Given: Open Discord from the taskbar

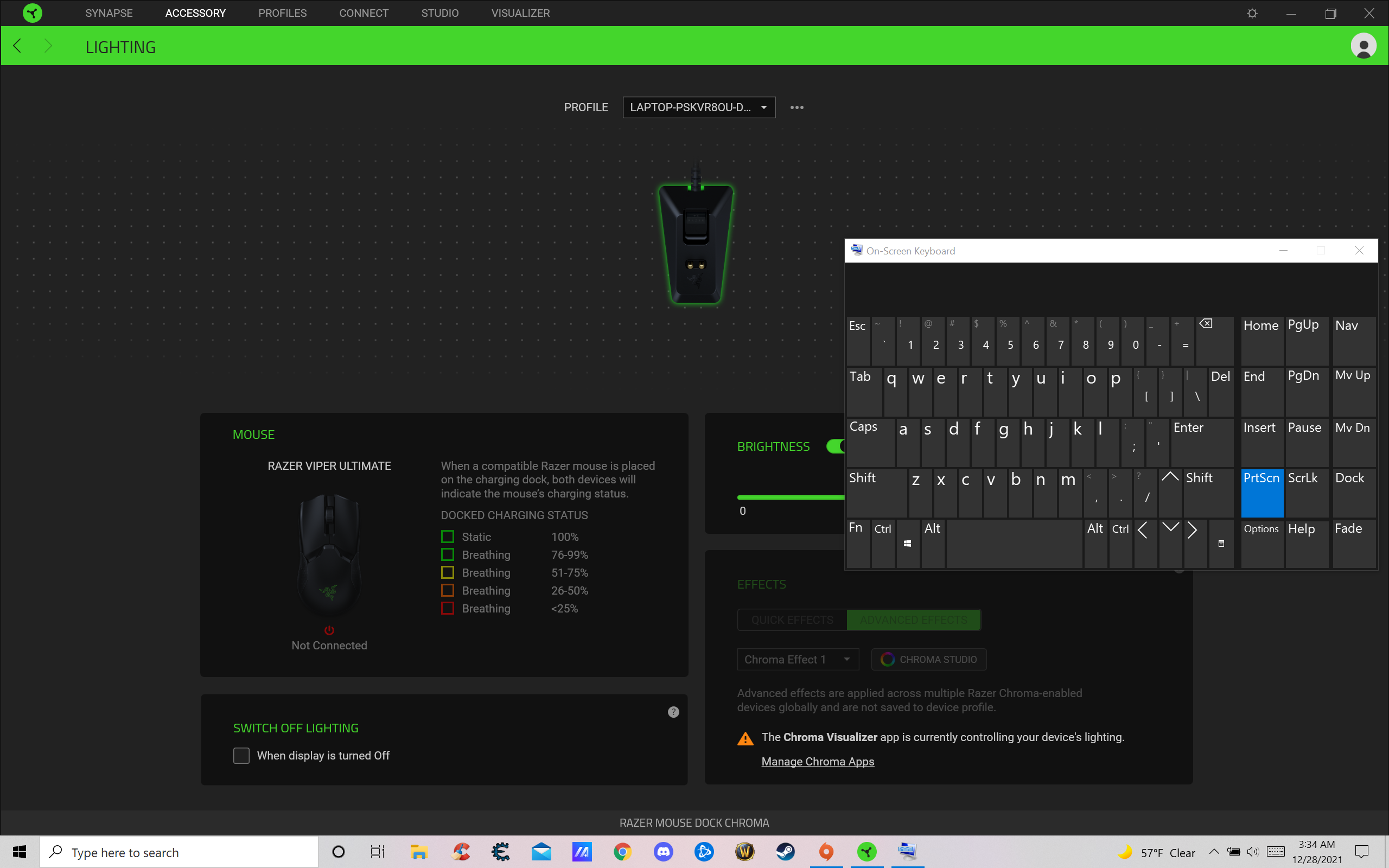Looking at the screenshot, I should pos(664,852).
